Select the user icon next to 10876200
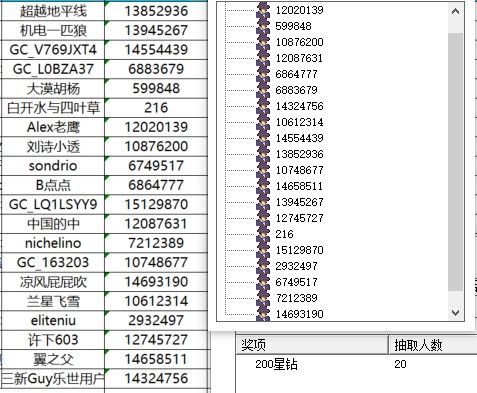The height and width of the screenshot is (393, 477). (x=263, y=42)
